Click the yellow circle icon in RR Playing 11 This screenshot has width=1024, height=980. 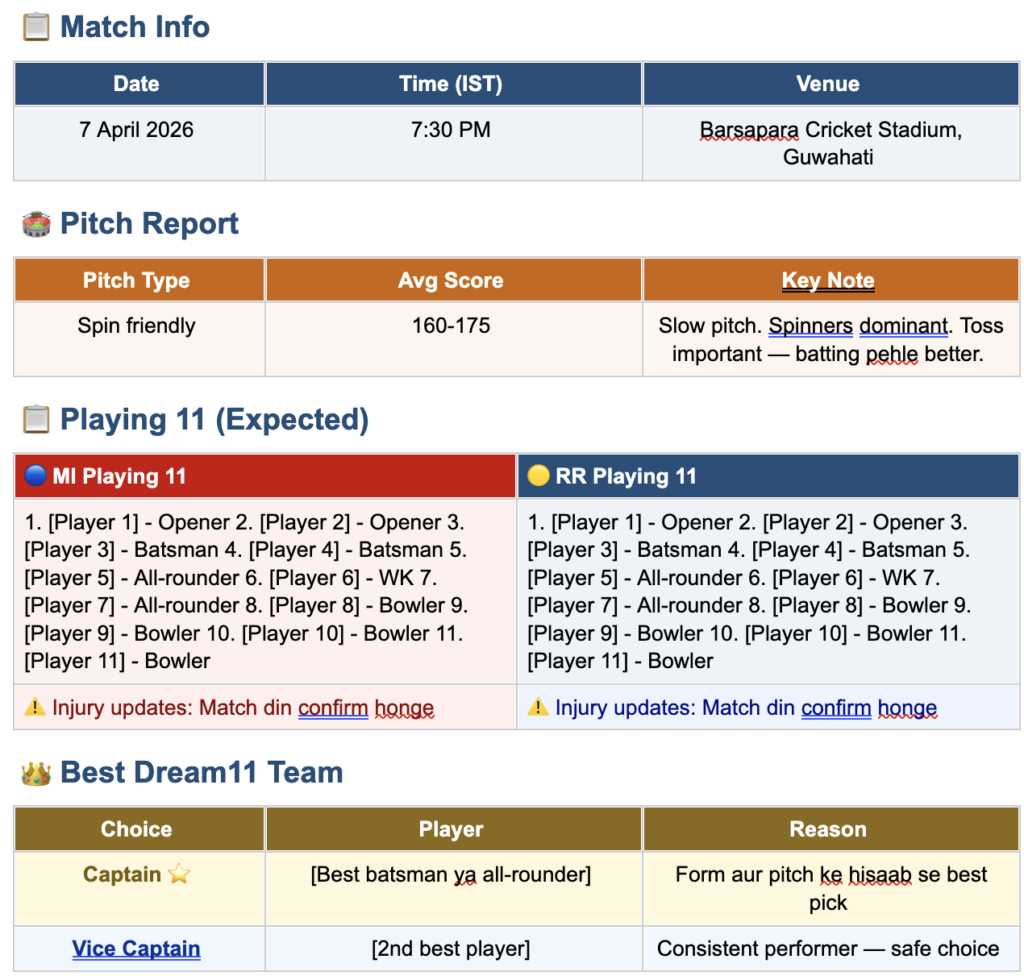click(538, 475)
